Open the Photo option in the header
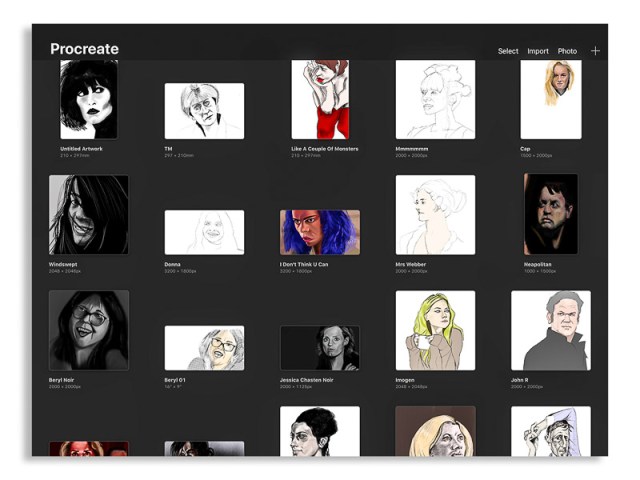Image resolution: width=640 pixels, height=480 pixels. pos(567,51)
